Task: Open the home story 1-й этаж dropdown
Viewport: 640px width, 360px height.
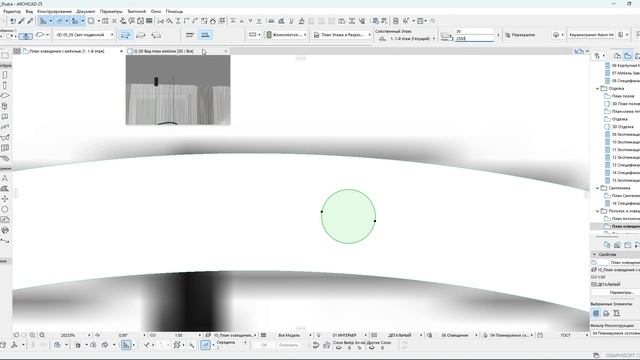Action: 408,38
